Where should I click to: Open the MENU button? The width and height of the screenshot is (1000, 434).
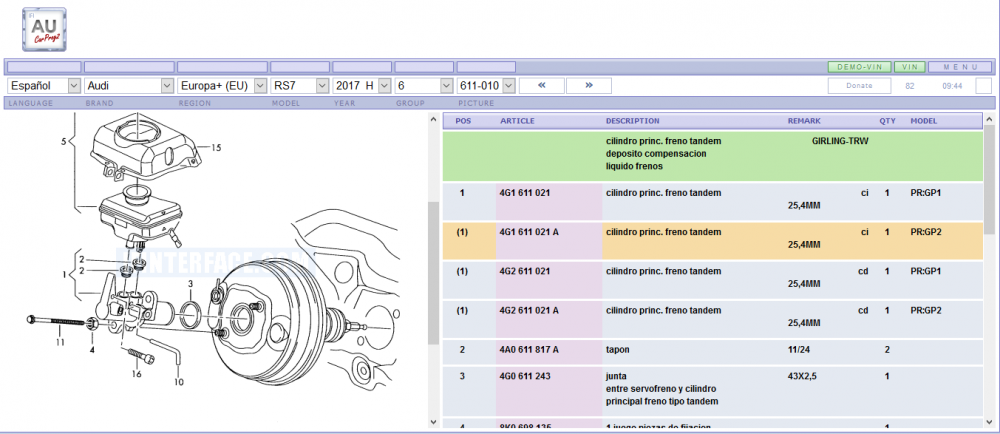click(960, 67)
